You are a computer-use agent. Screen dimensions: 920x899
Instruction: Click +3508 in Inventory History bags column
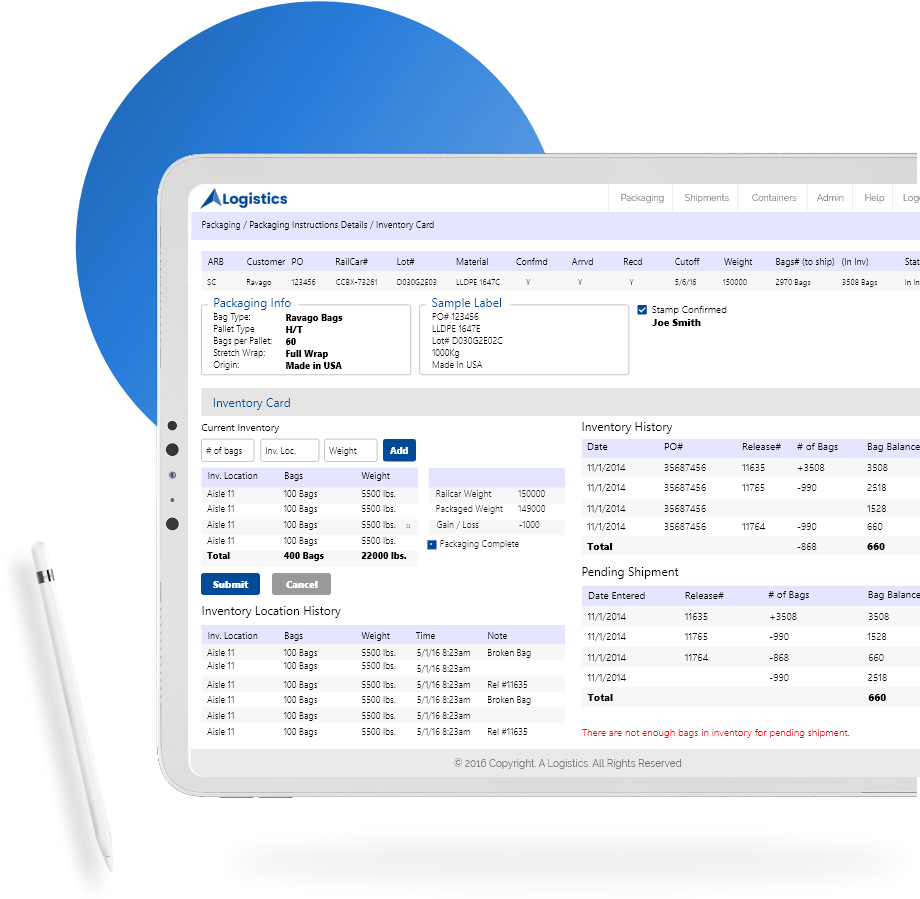coord(810,468)
